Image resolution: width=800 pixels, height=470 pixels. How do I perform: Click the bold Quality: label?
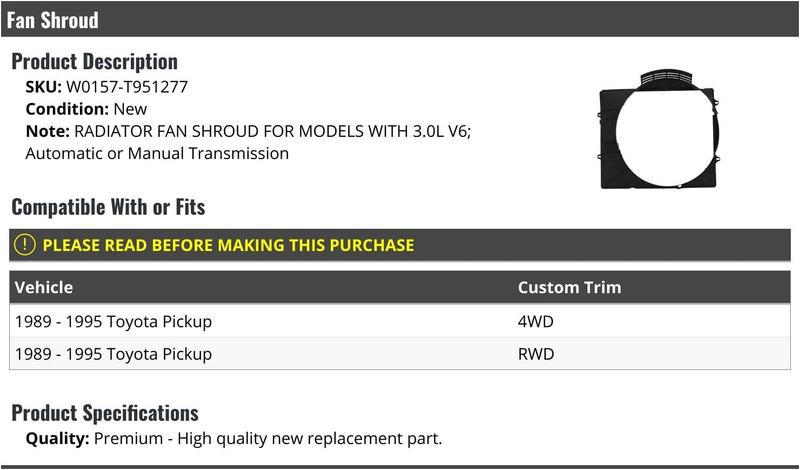click(57, 438)
